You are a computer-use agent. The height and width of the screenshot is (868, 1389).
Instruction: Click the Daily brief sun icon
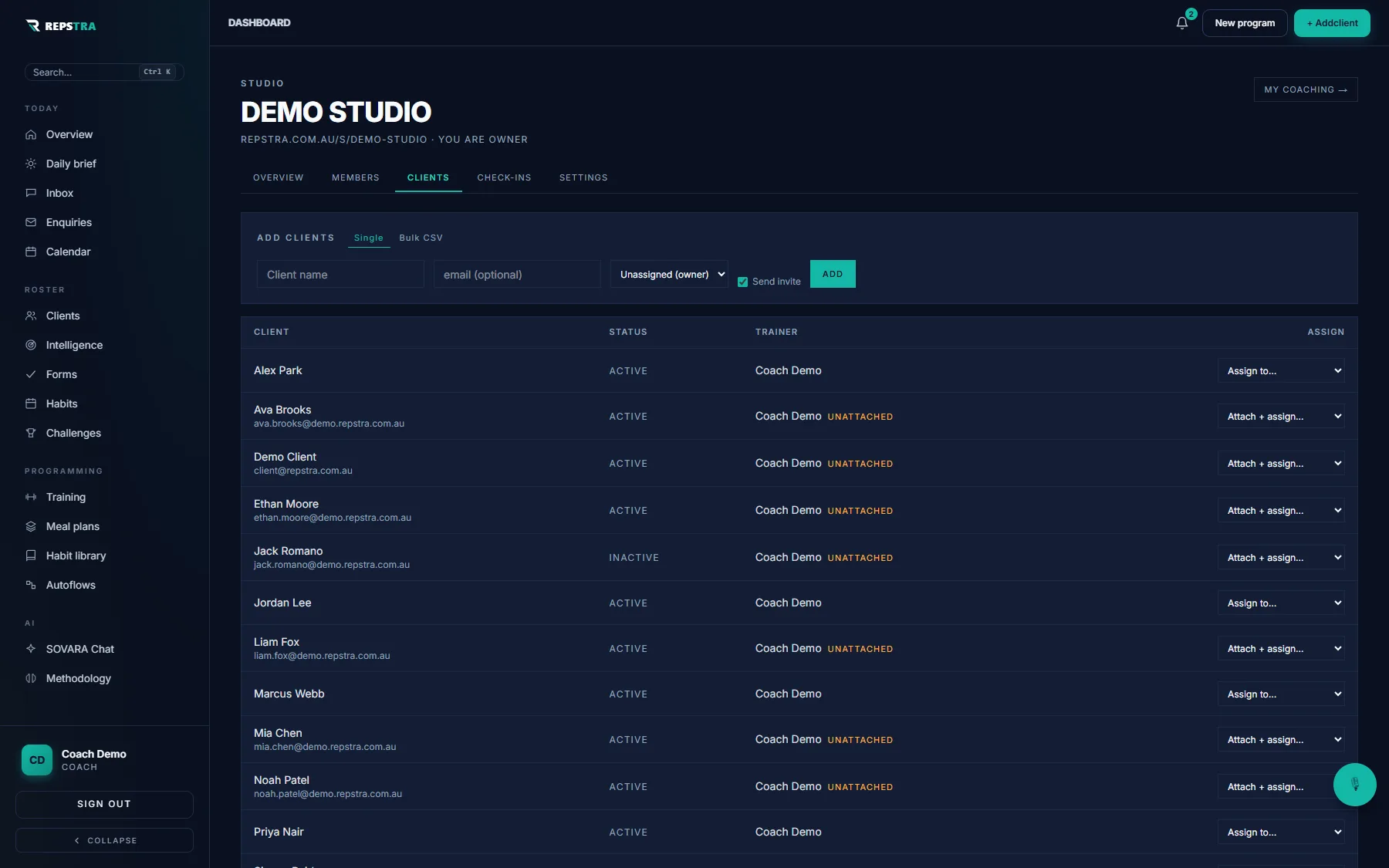click(31, 164)
